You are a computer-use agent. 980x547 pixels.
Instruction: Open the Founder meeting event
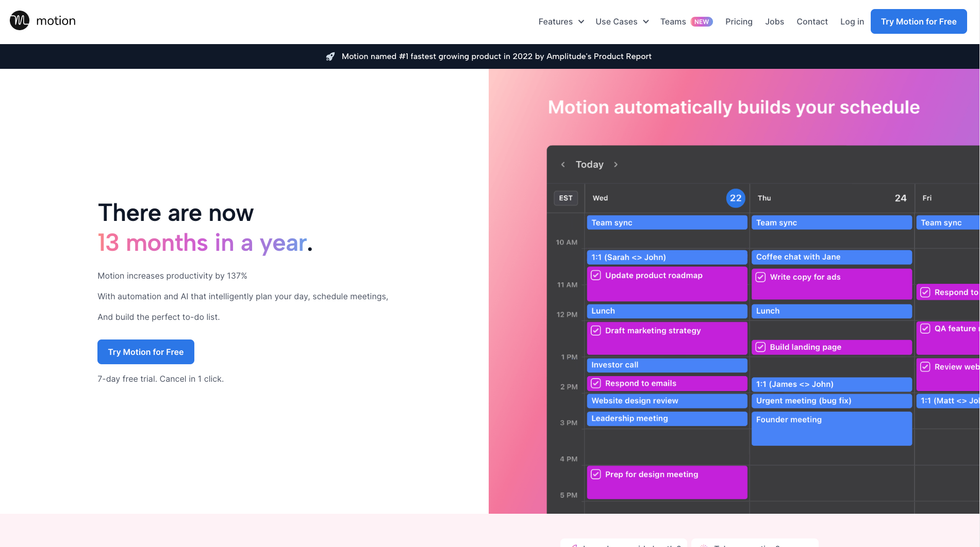pos(832,428)
